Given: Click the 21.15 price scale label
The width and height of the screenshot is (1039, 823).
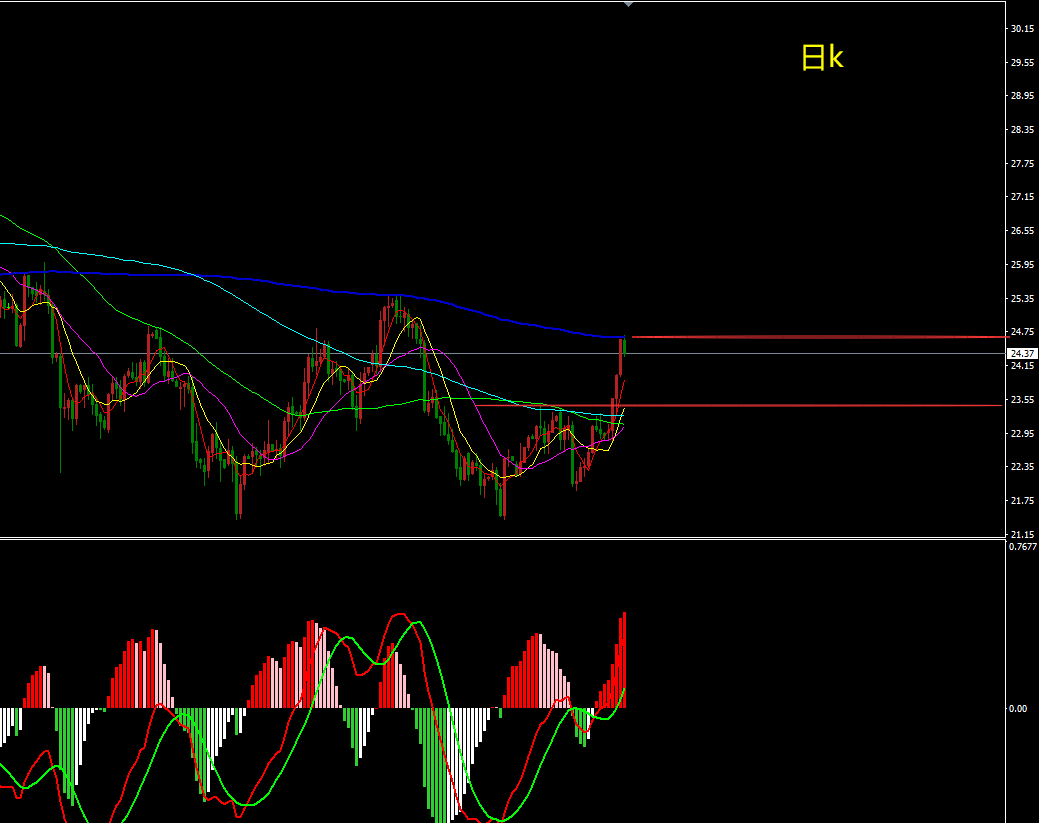Looking at the screenshot, I should pos(1022,534).
